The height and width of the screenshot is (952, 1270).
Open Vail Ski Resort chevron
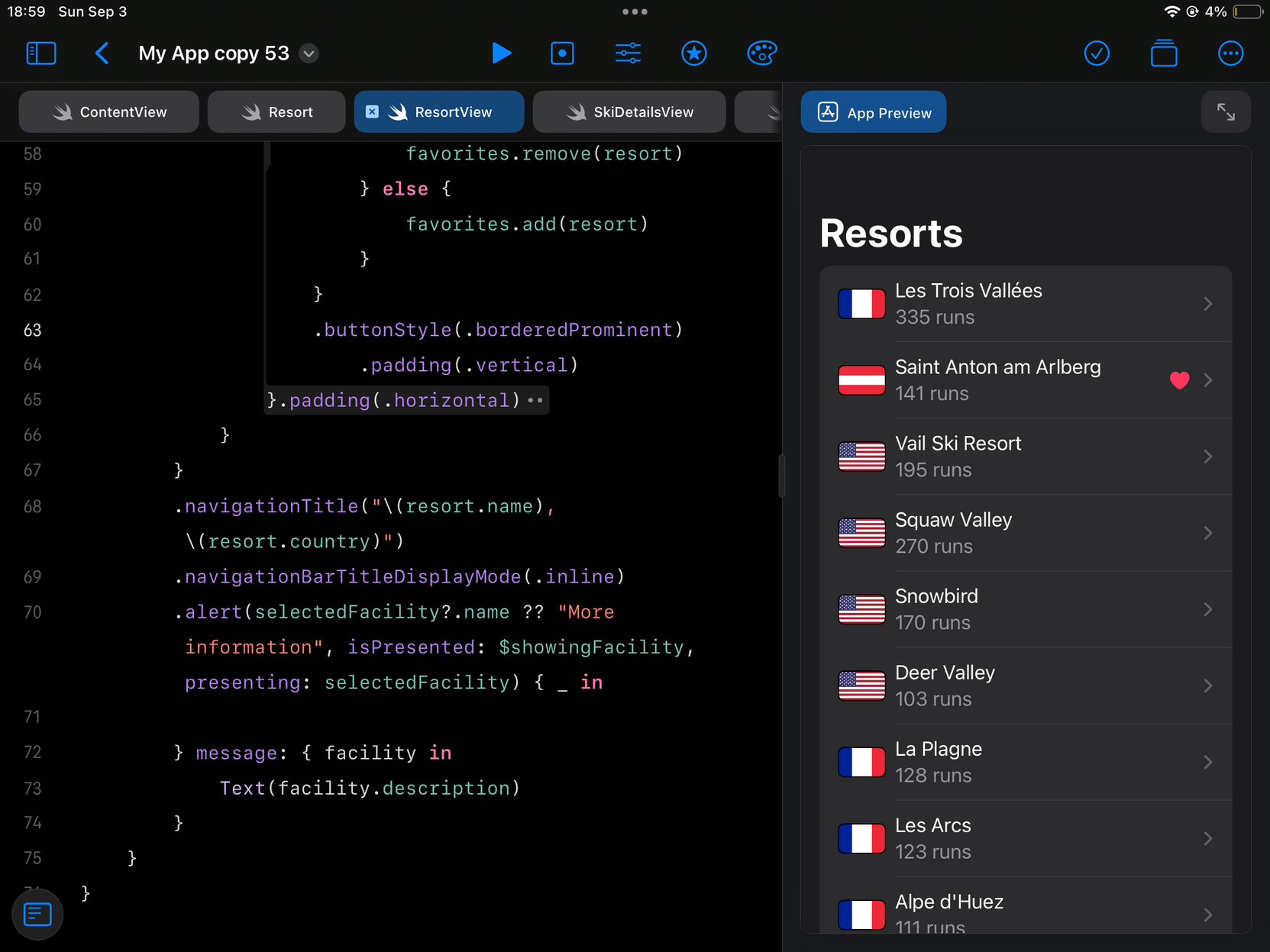[1208, 457]
